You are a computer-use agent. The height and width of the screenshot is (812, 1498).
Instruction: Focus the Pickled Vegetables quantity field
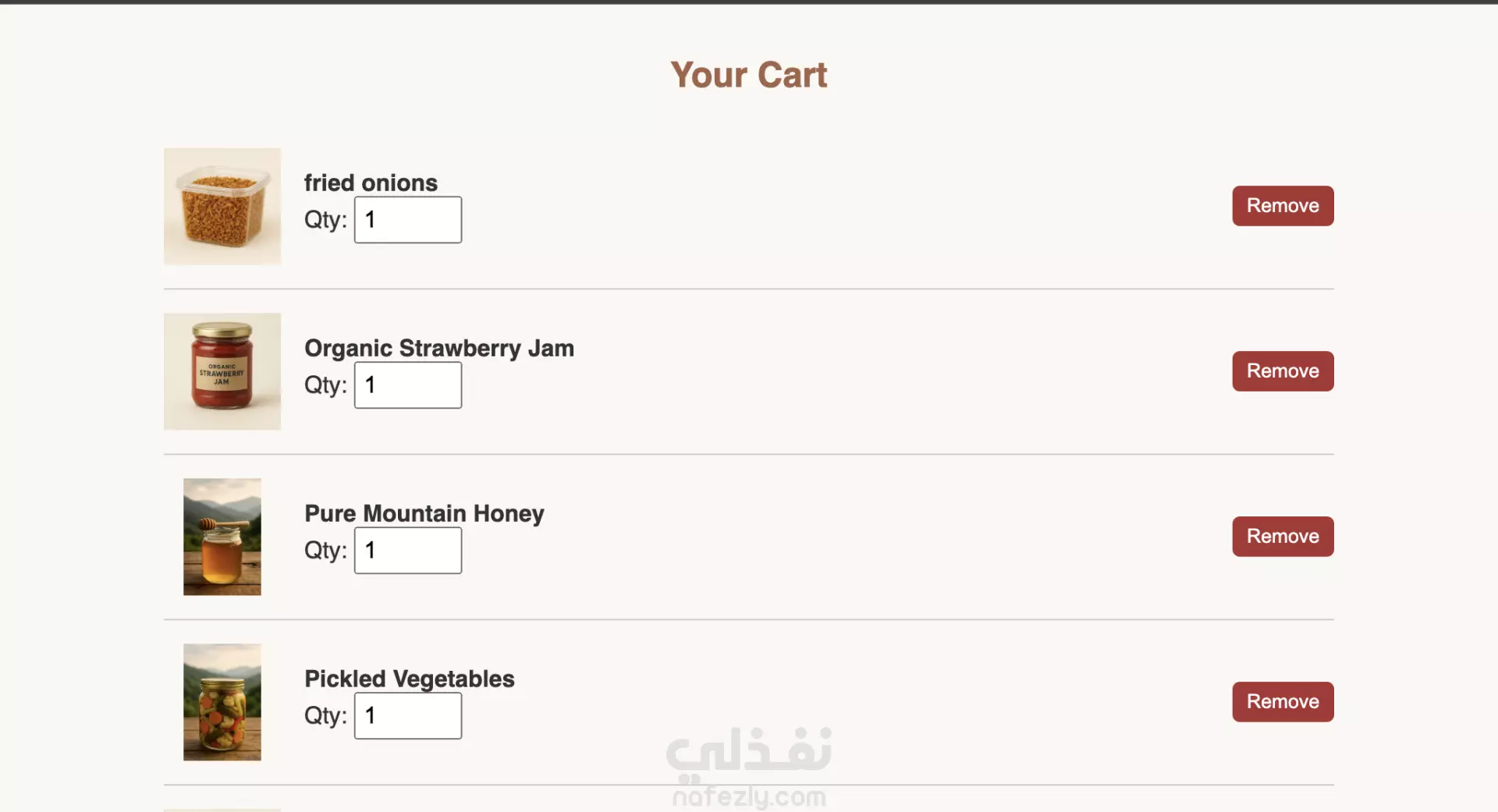[x=408, y=716]
